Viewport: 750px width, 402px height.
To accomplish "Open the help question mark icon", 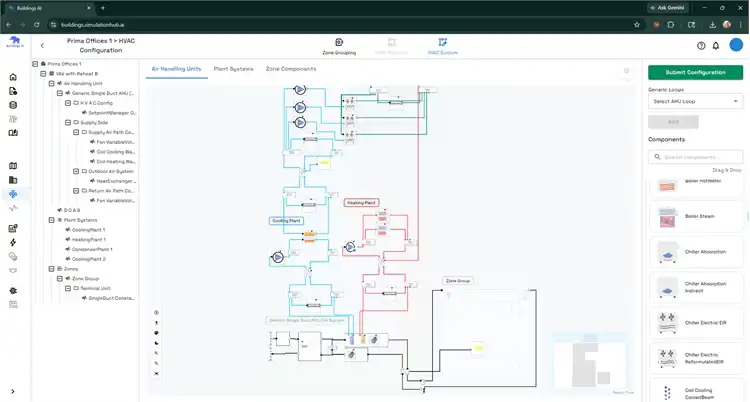I will 701,45.
